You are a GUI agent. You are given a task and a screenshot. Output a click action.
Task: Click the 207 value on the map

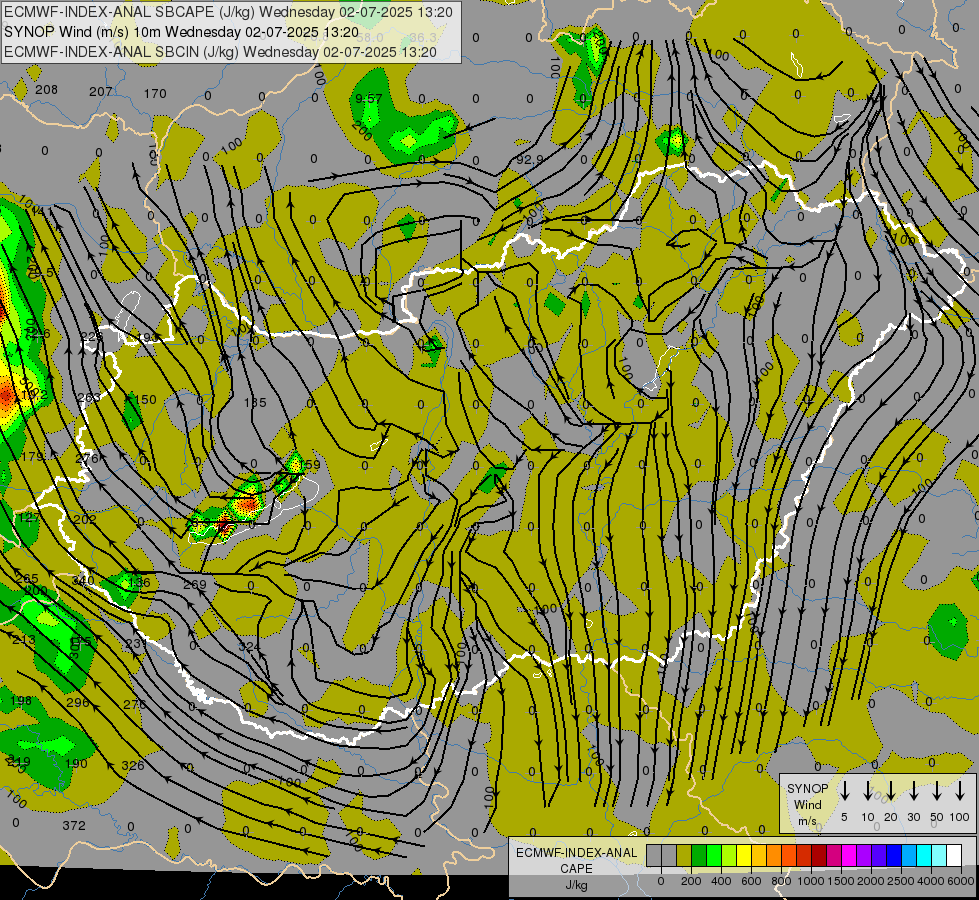click(101, 92)
